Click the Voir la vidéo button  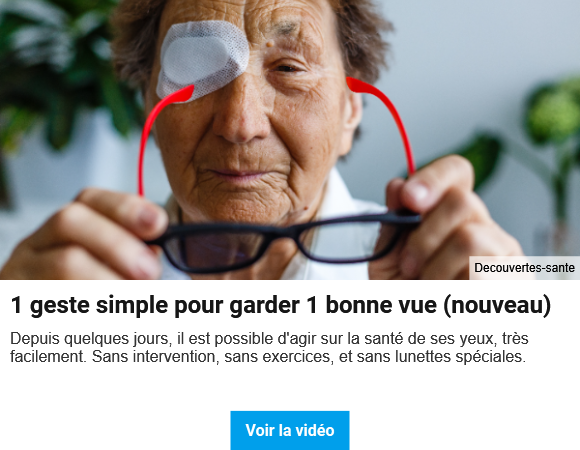point(290,430)
